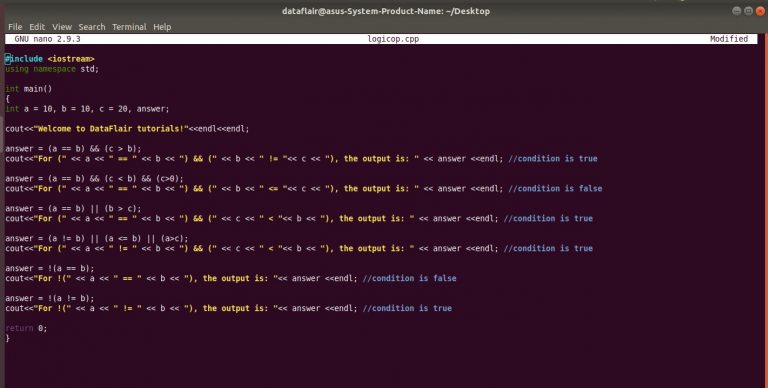Click the '//condition is false' comment on the <= line

click(x=555, y=189)
